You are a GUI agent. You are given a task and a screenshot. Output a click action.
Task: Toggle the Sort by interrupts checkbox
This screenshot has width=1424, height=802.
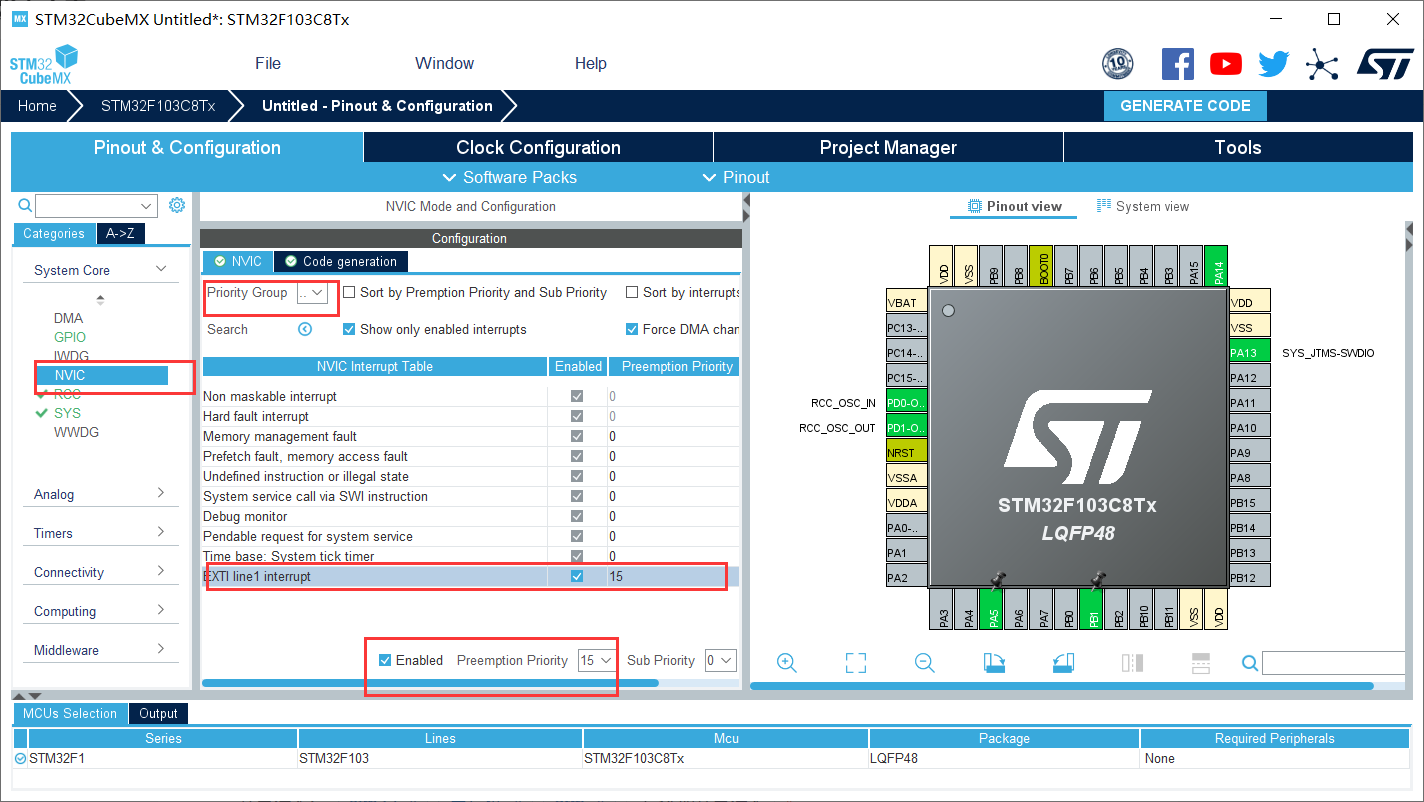[x=632, y=293]
